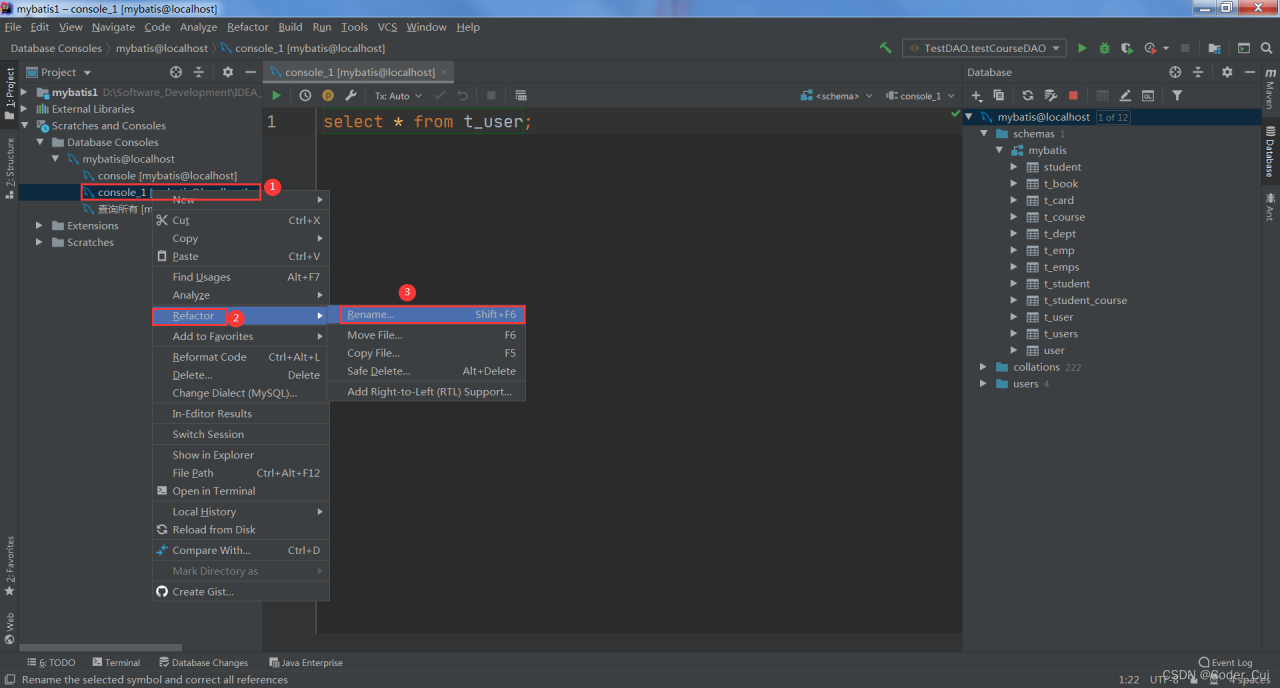Expand the users node in Database tree
This screenshot has width=1280, height=688.
984,384
